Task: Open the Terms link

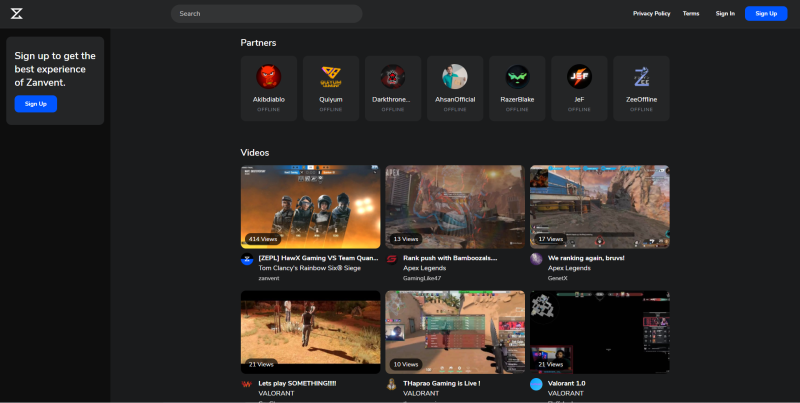Action: click(691, 14)
